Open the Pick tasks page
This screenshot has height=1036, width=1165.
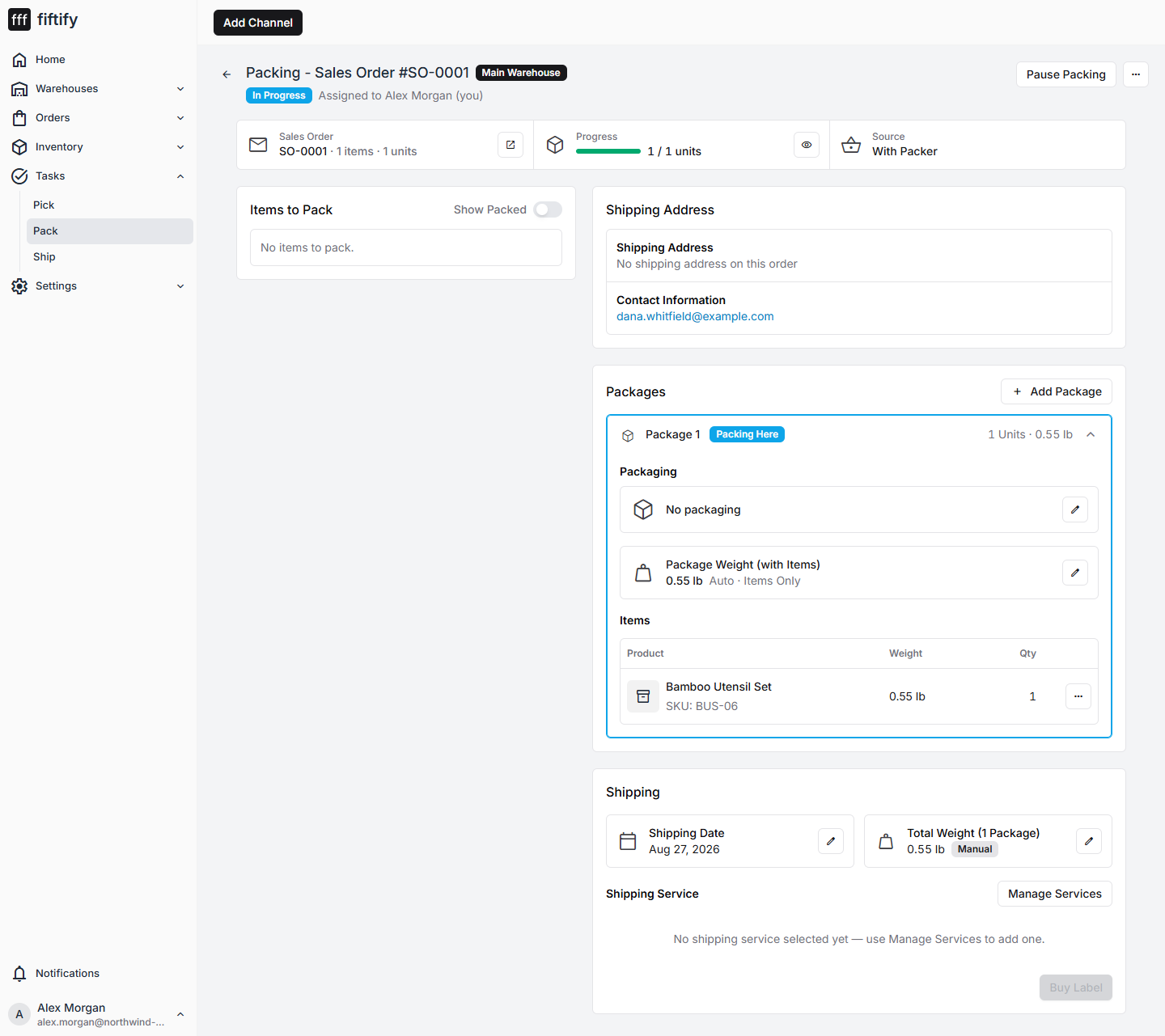[110, 205]
